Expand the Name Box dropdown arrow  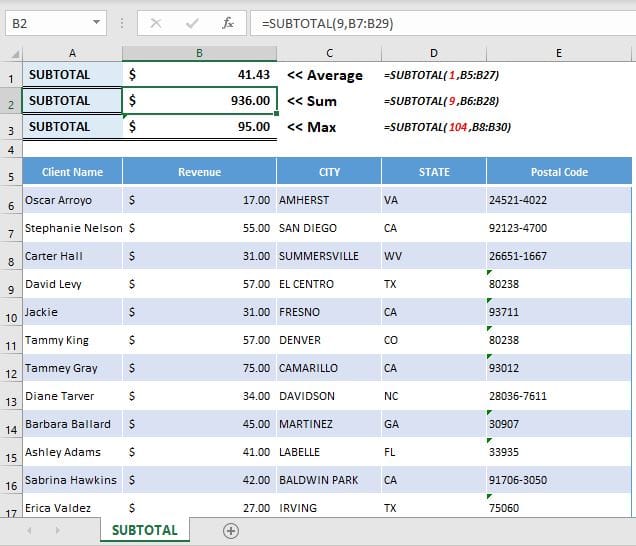coord(97,22)
